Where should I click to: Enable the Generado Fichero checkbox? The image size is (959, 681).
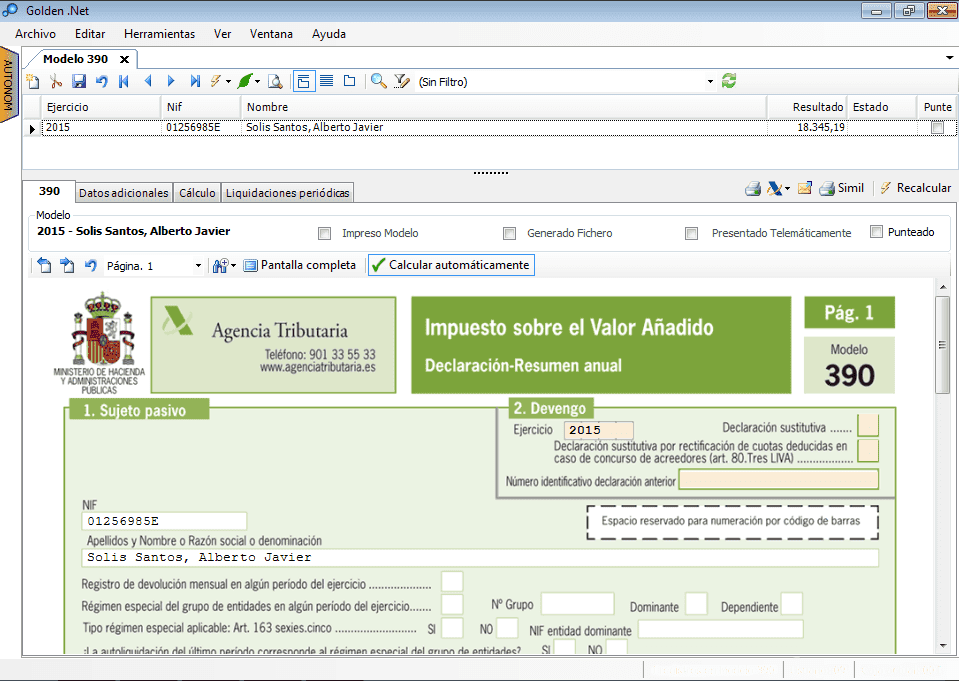[x=510, y=233]
